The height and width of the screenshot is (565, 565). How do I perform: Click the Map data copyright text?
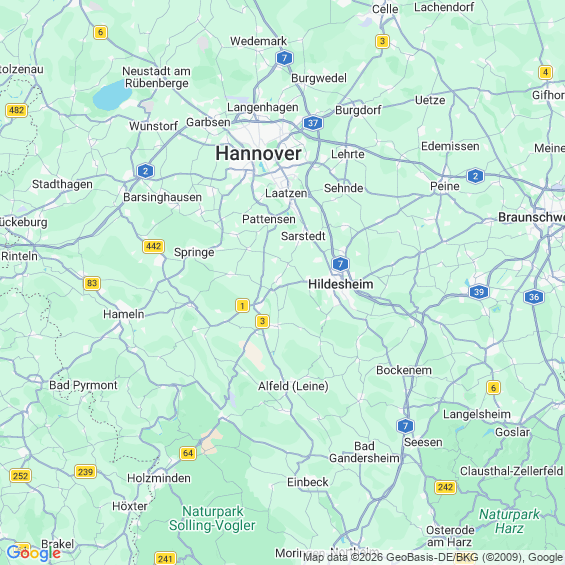[x=434, y=557]
